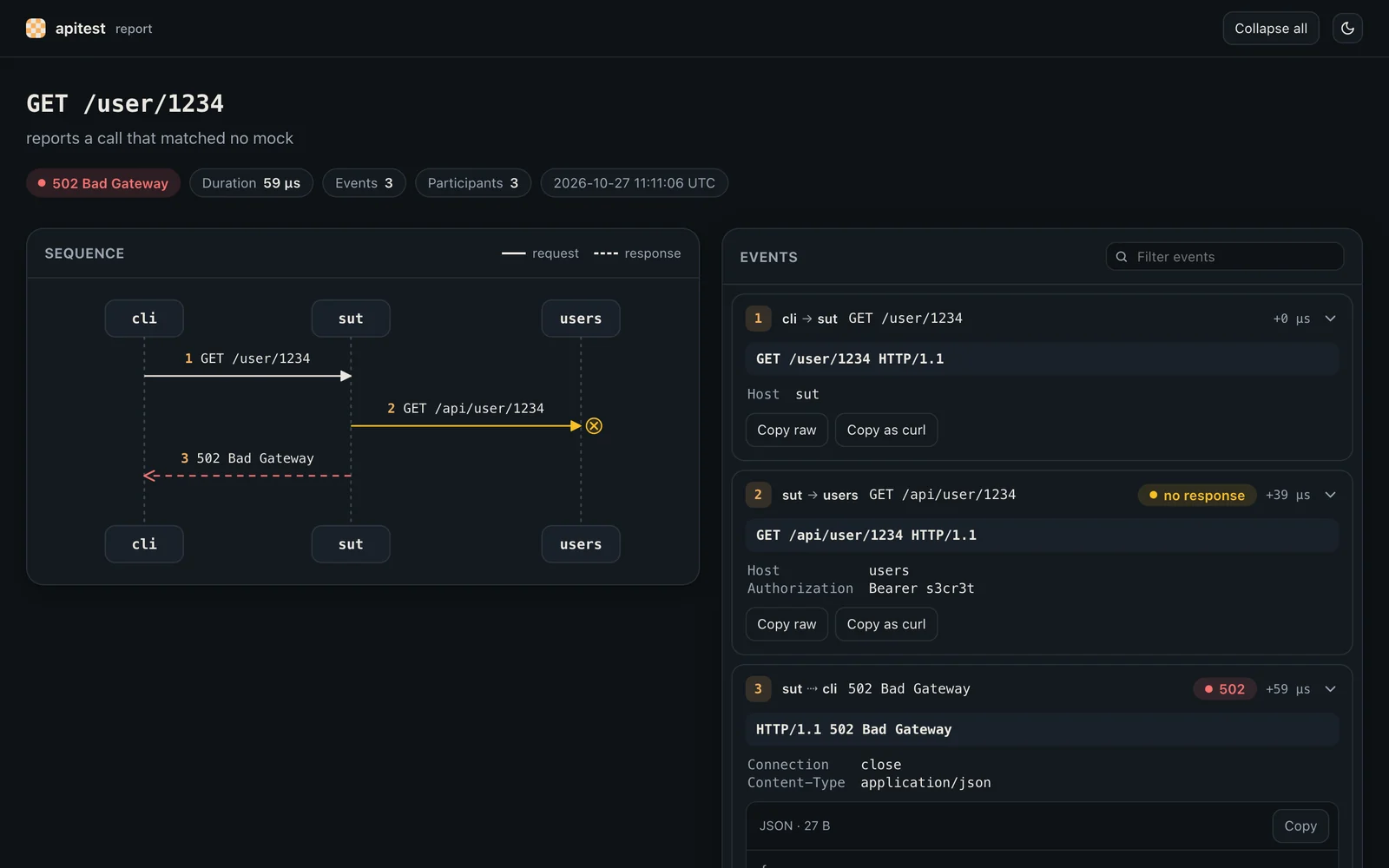Select the top sut participant node
Image resolution: width=1389 pixels, height=868 pixels.
click(x=351, y=319)
